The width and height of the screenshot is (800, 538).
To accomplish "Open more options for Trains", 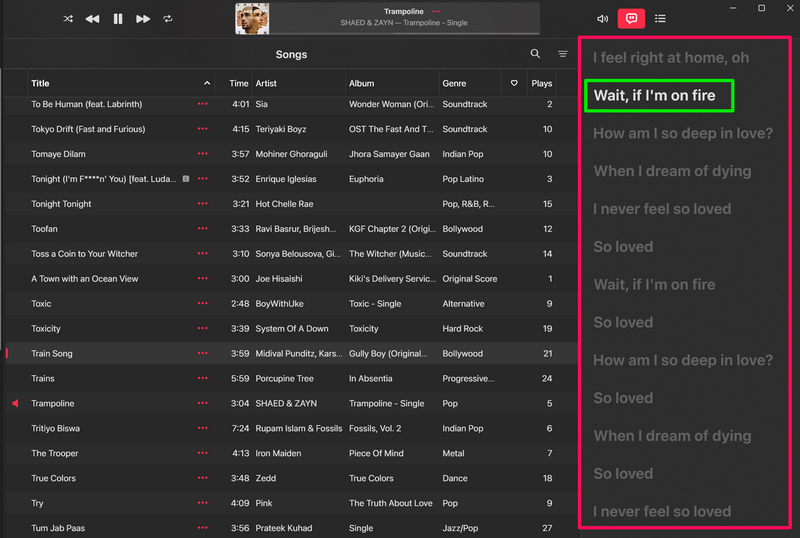I will tap(203, 378).
